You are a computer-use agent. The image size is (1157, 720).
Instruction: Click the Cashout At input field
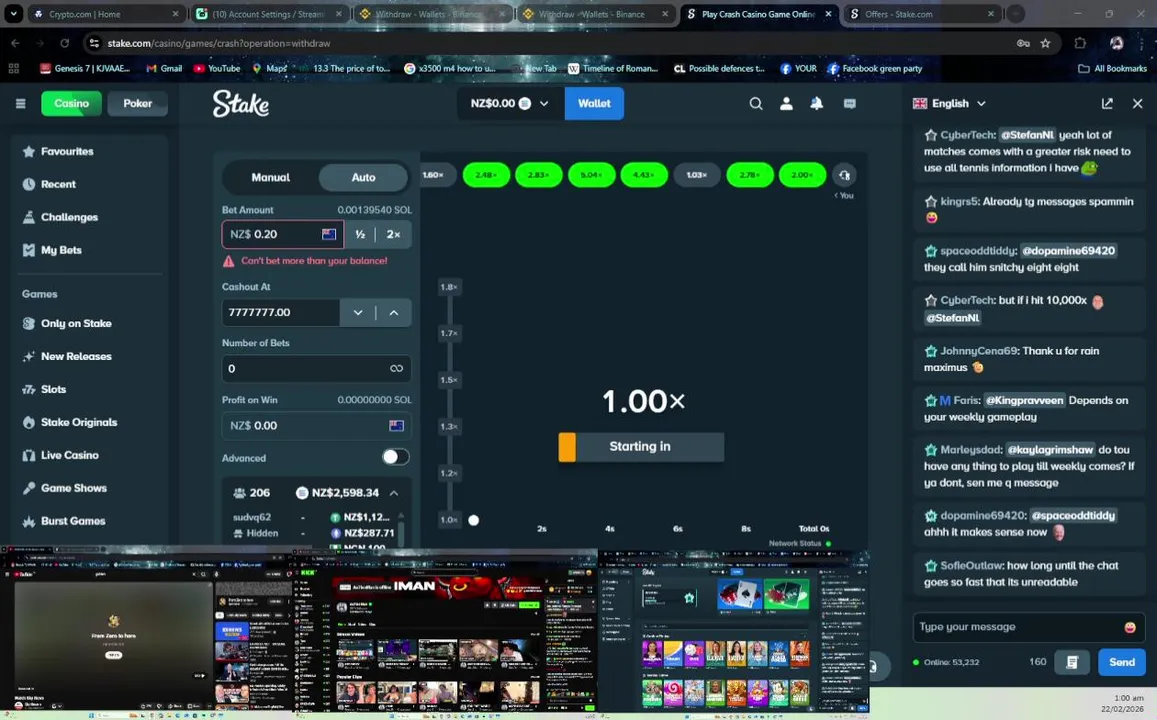(x=280, y=313)
